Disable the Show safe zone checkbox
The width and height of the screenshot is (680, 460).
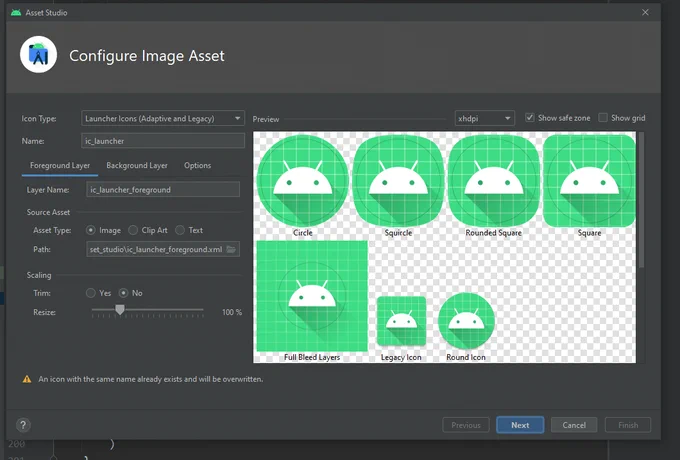click(530, 117)
